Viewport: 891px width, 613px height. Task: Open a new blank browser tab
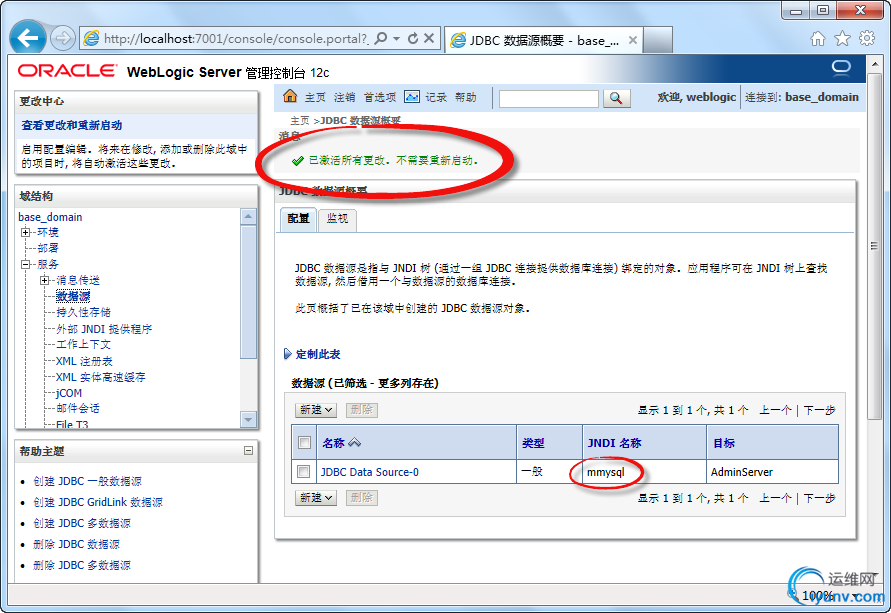pos(657,40)
